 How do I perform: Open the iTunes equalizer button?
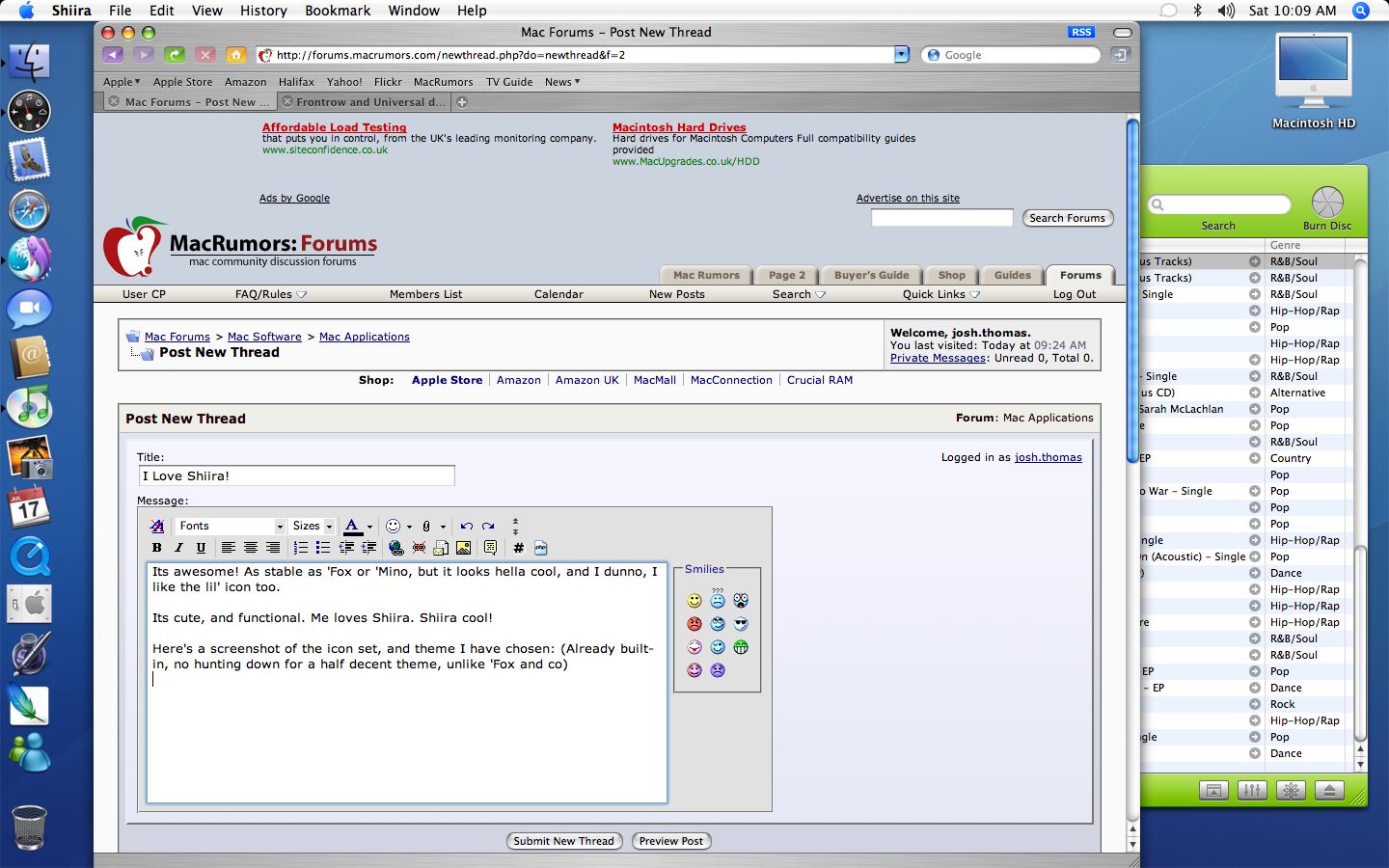click(1252, 791)
